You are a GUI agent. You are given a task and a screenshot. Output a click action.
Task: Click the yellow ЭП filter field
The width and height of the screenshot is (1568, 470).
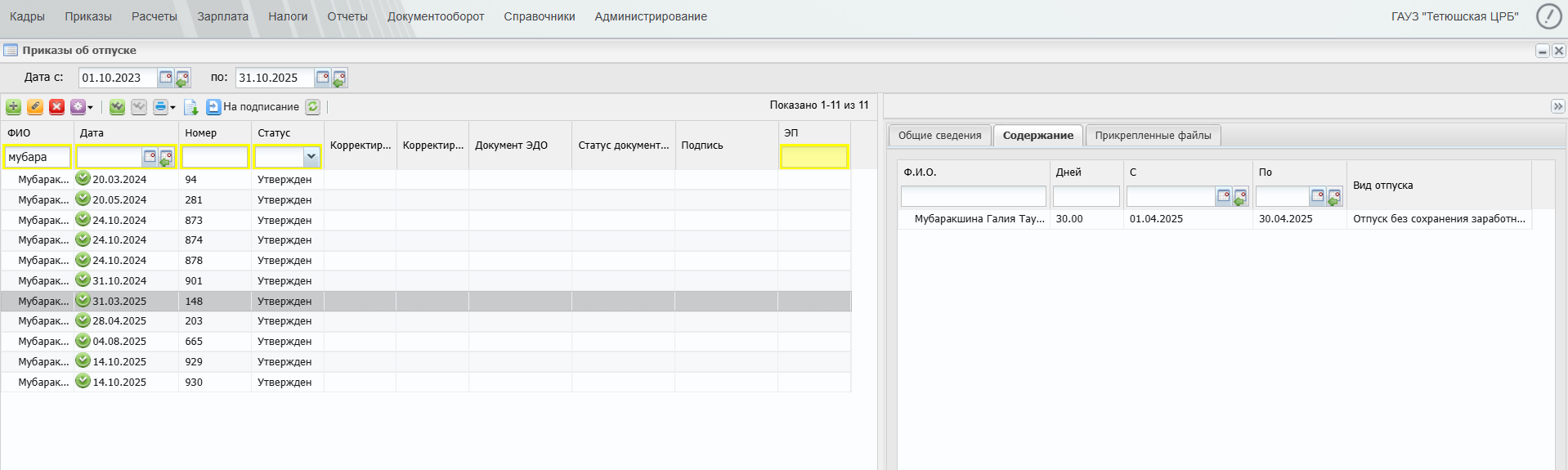click(814, 157)
